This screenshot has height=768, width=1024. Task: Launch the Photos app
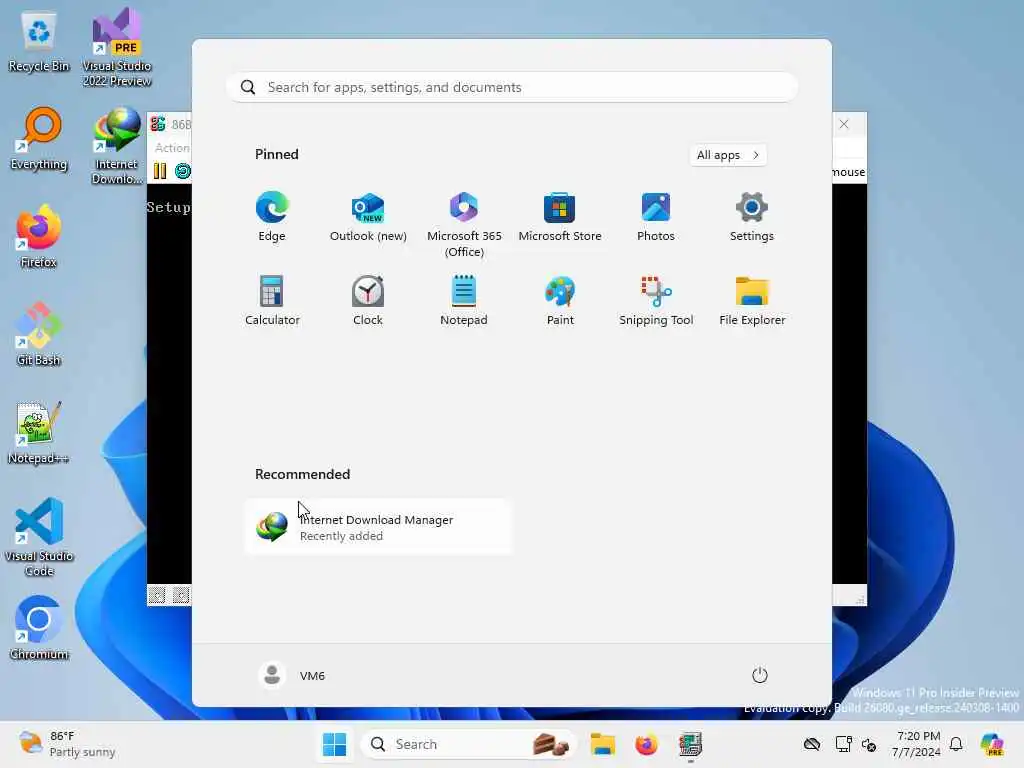[x=656, y=217]
